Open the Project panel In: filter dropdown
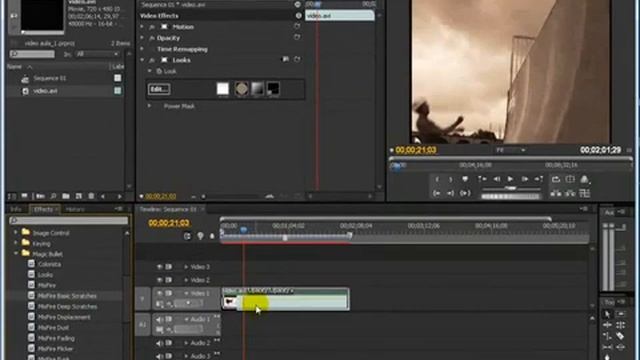This screenshot has width=640, height=360. [x=97, y=54]
